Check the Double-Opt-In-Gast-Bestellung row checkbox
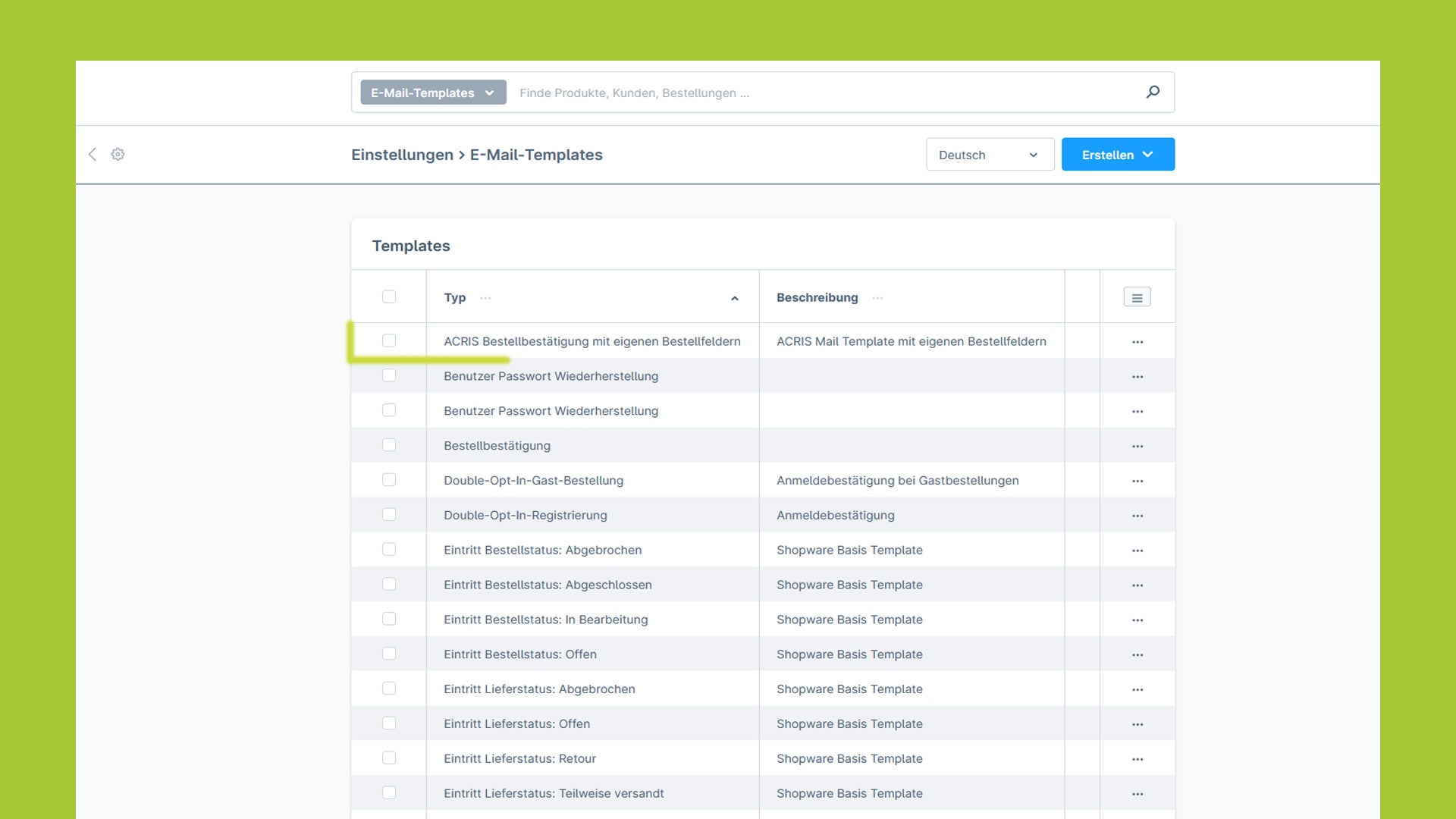1456x819 pixels. [389, 479]
